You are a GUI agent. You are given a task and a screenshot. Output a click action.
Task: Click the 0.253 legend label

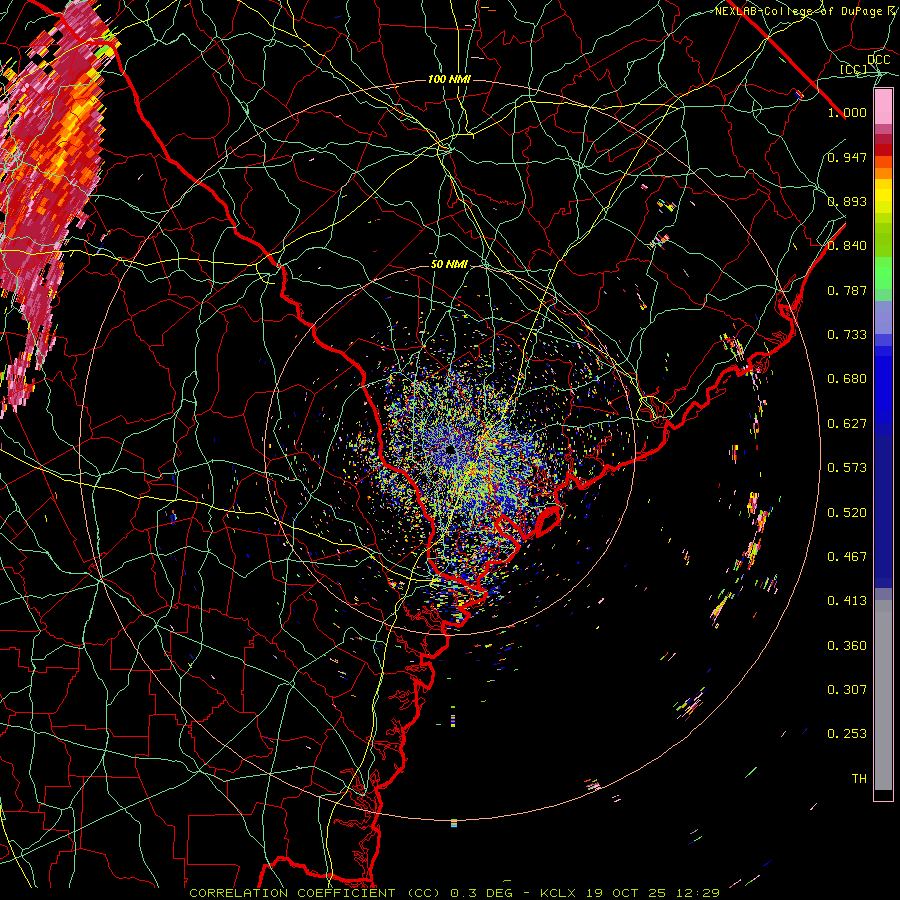(847, 734)
